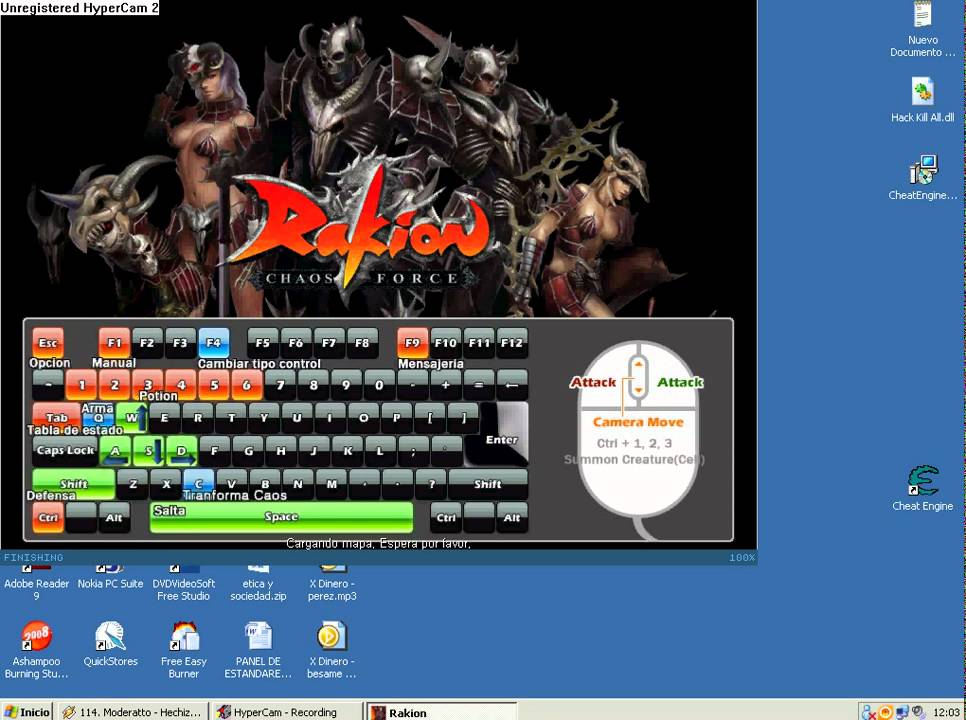Click the F1 key labeled Manual
The height and width of the screenshot is (720, 966).
(x=115, y=342)
